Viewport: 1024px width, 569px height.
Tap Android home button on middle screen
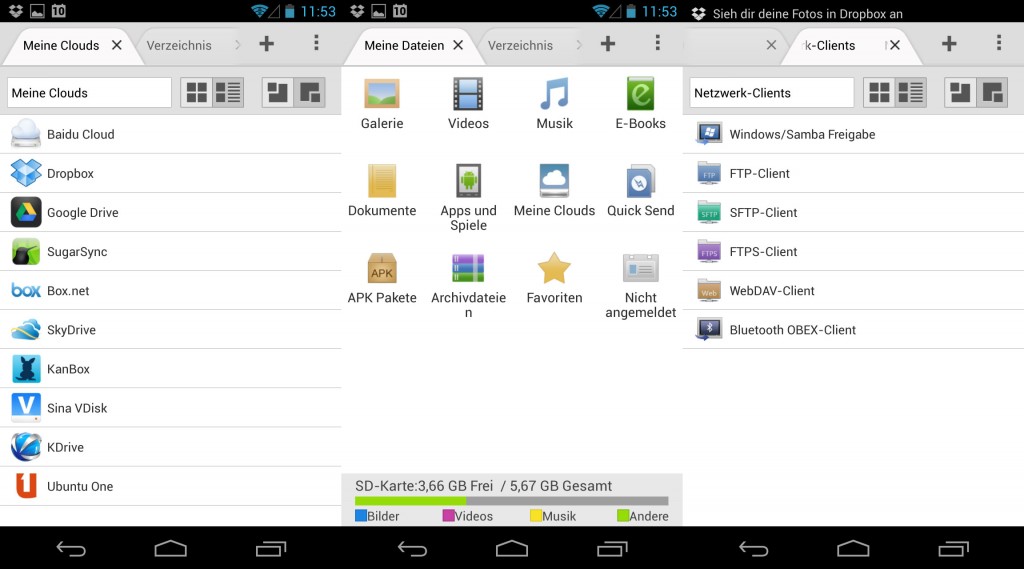[x=512, y=549]
